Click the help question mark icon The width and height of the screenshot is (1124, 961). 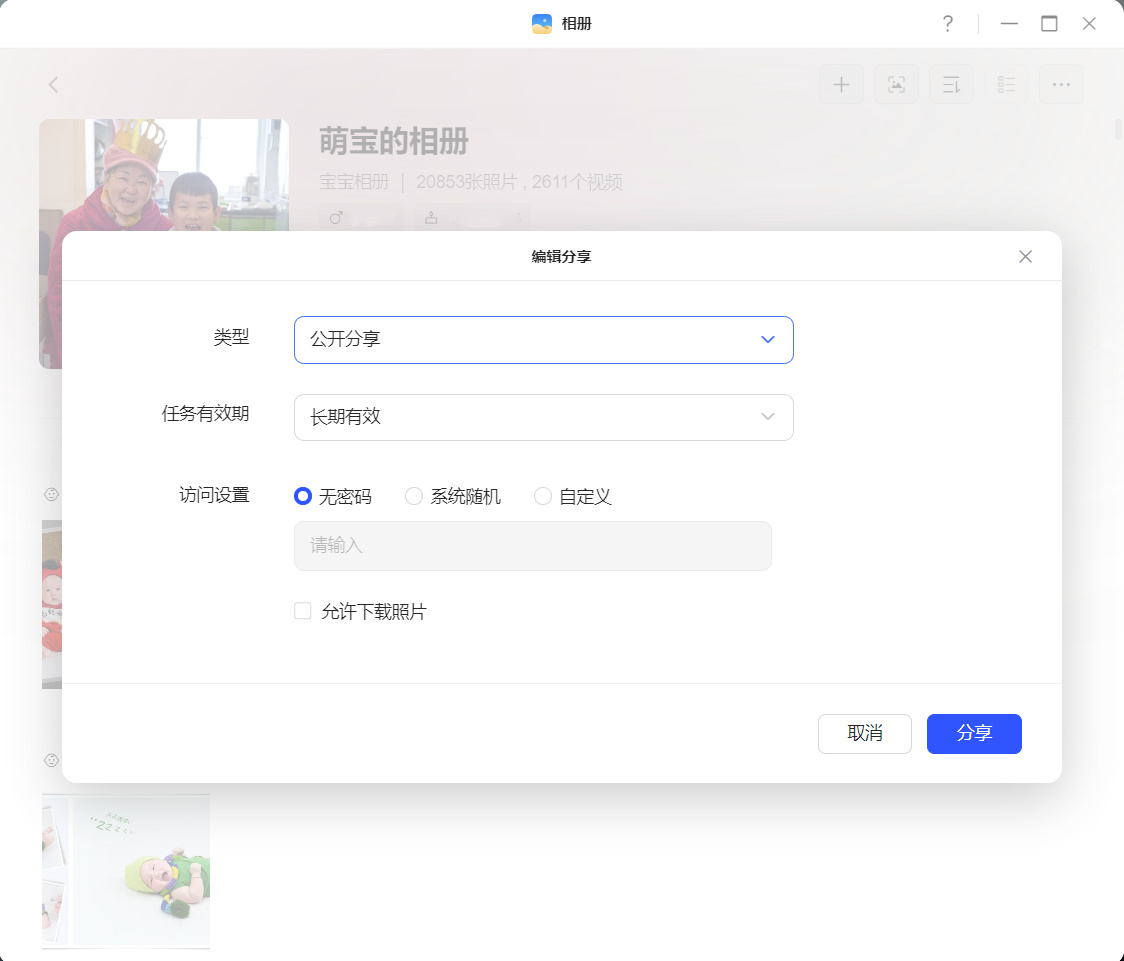coord(948,24)
